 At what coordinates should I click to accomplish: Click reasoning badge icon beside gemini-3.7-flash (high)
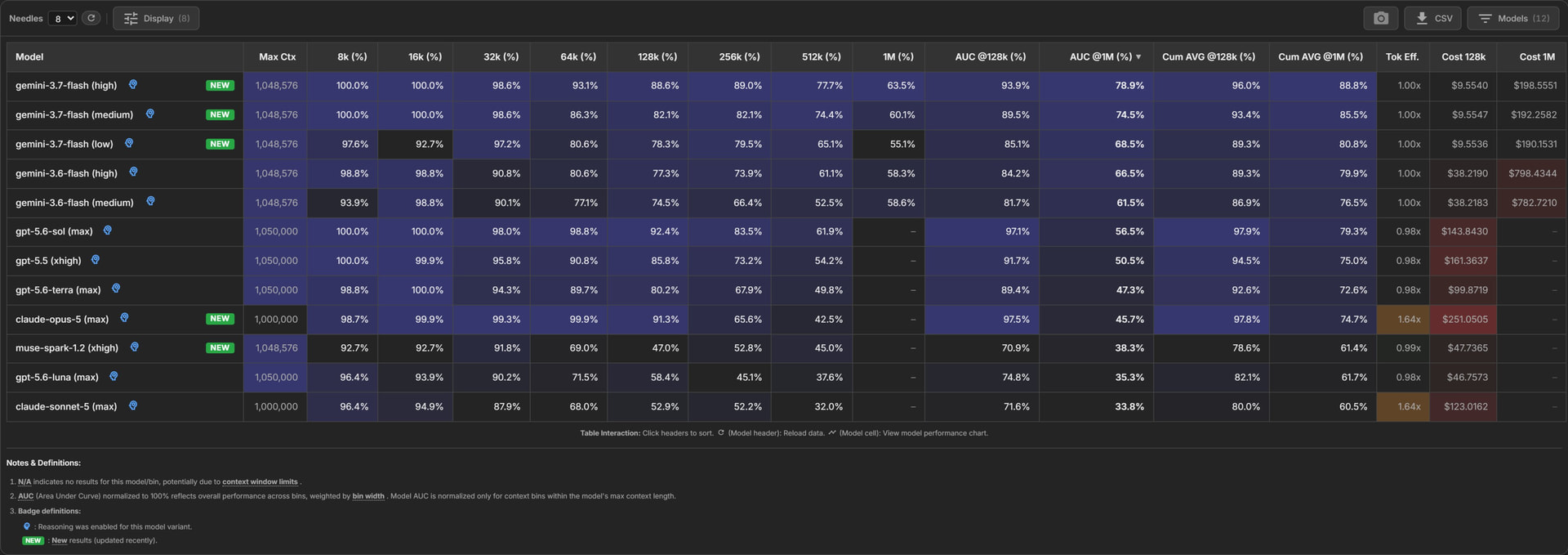(133, 85)
